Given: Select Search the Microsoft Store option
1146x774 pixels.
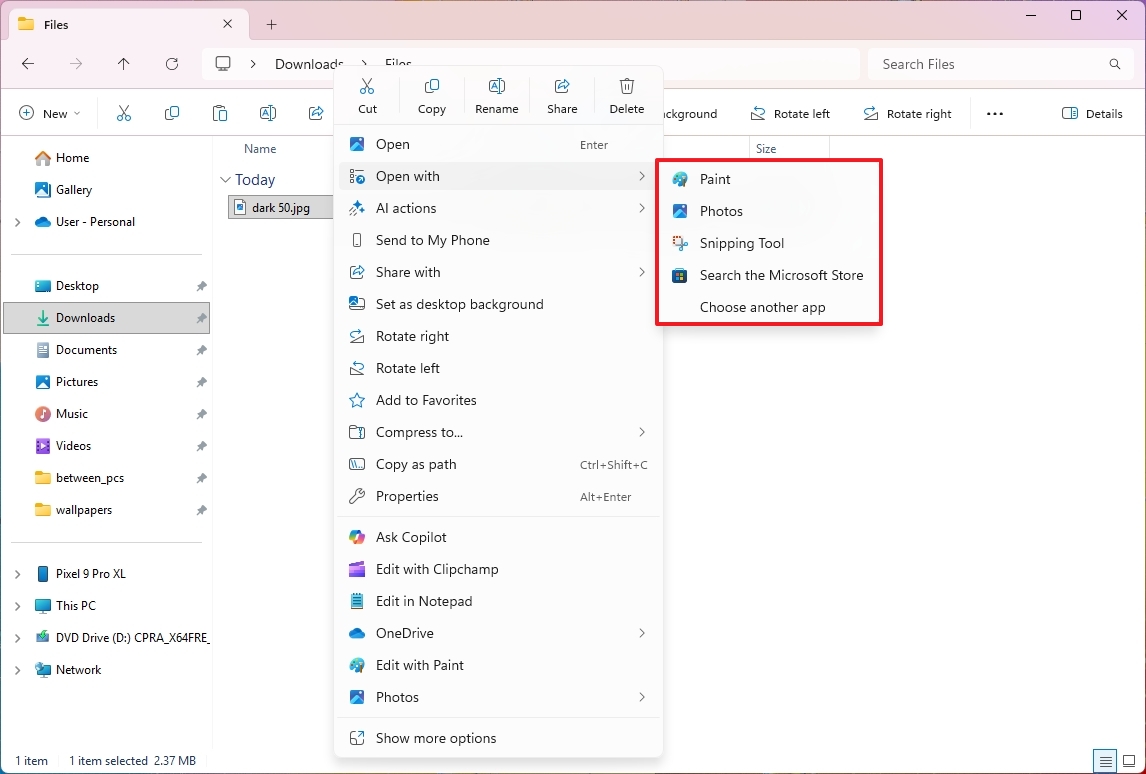Looking at the screenshot, I should tap(780, 275).
